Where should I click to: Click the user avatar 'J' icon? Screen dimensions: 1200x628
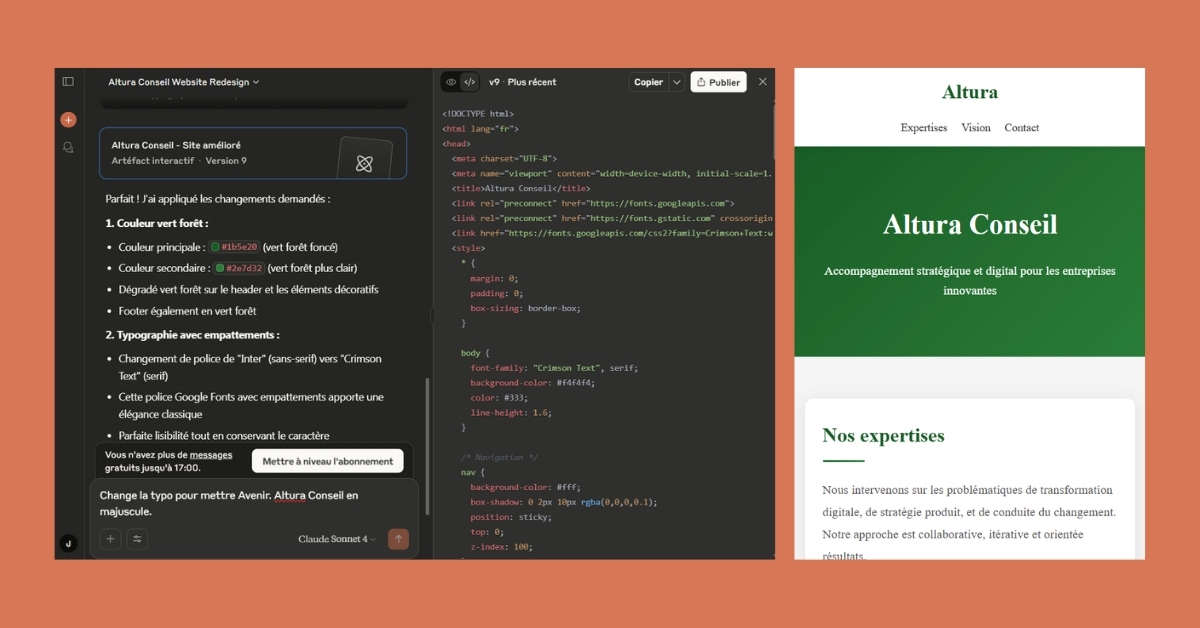click(68, 543)
